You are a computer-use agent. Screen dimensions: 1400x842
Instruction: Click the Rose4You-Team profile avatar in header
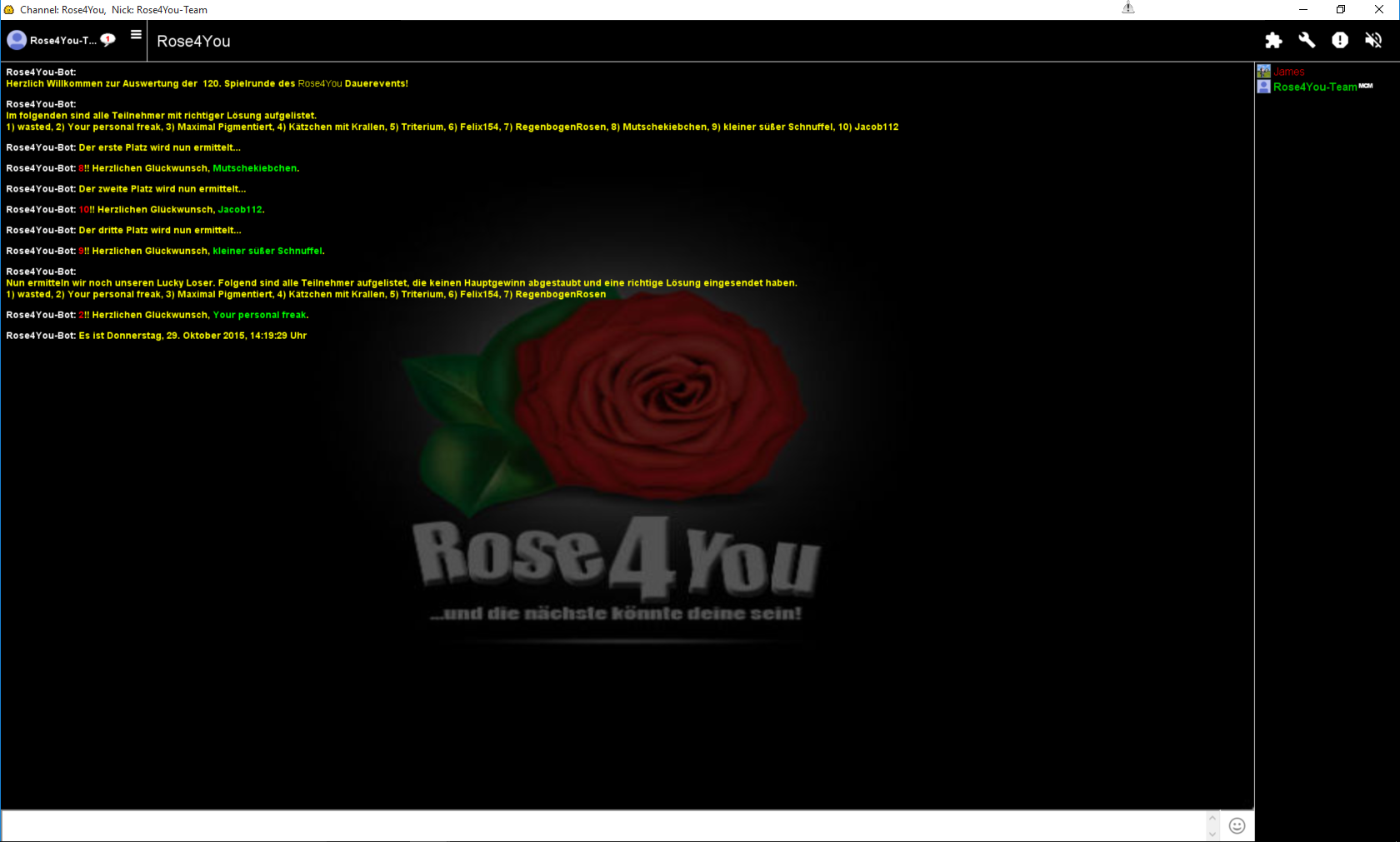click(17, 40)
